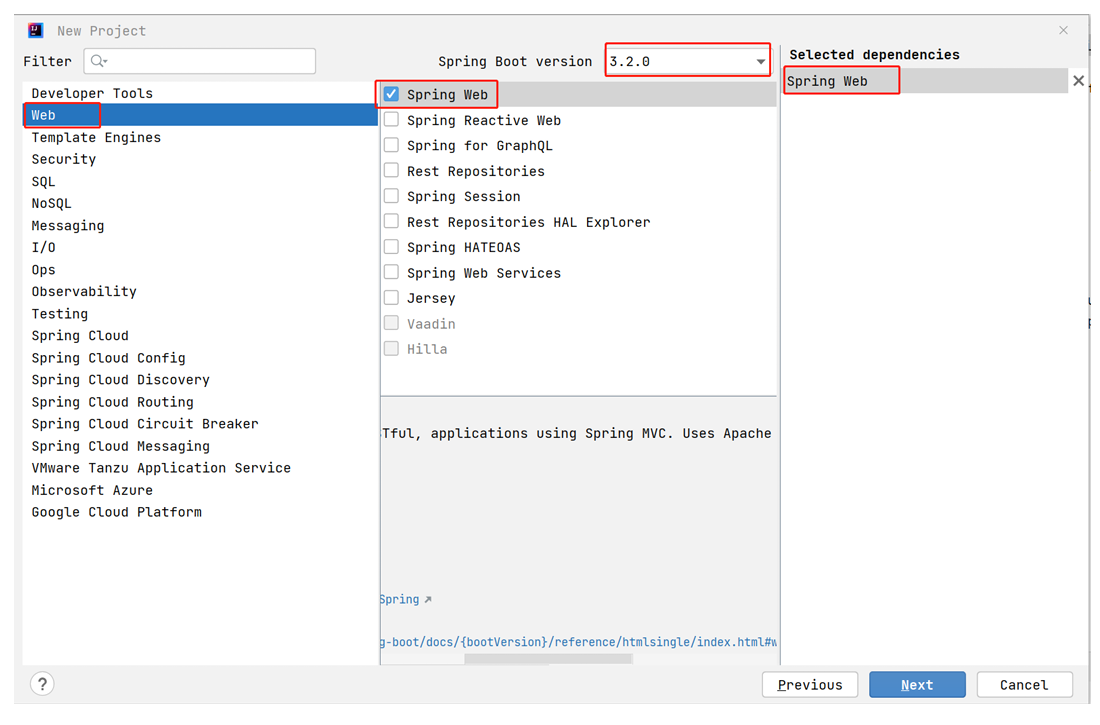1100x725 pixels.
Task: Choose the Microsoft Azure category
Action: point(200,491)
